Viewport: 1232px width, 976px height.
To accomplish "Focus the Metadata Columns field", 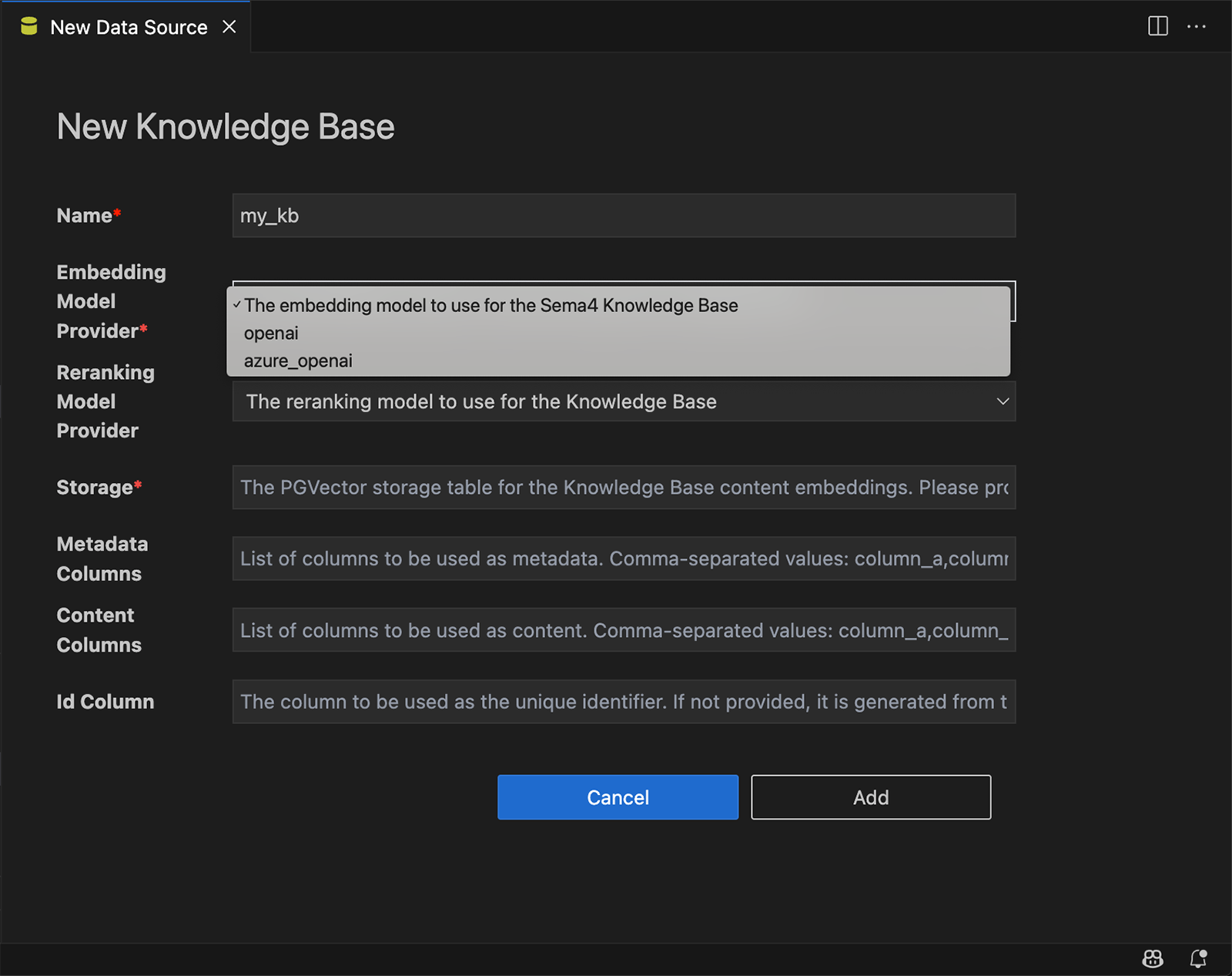I will [x=624, y=558].
